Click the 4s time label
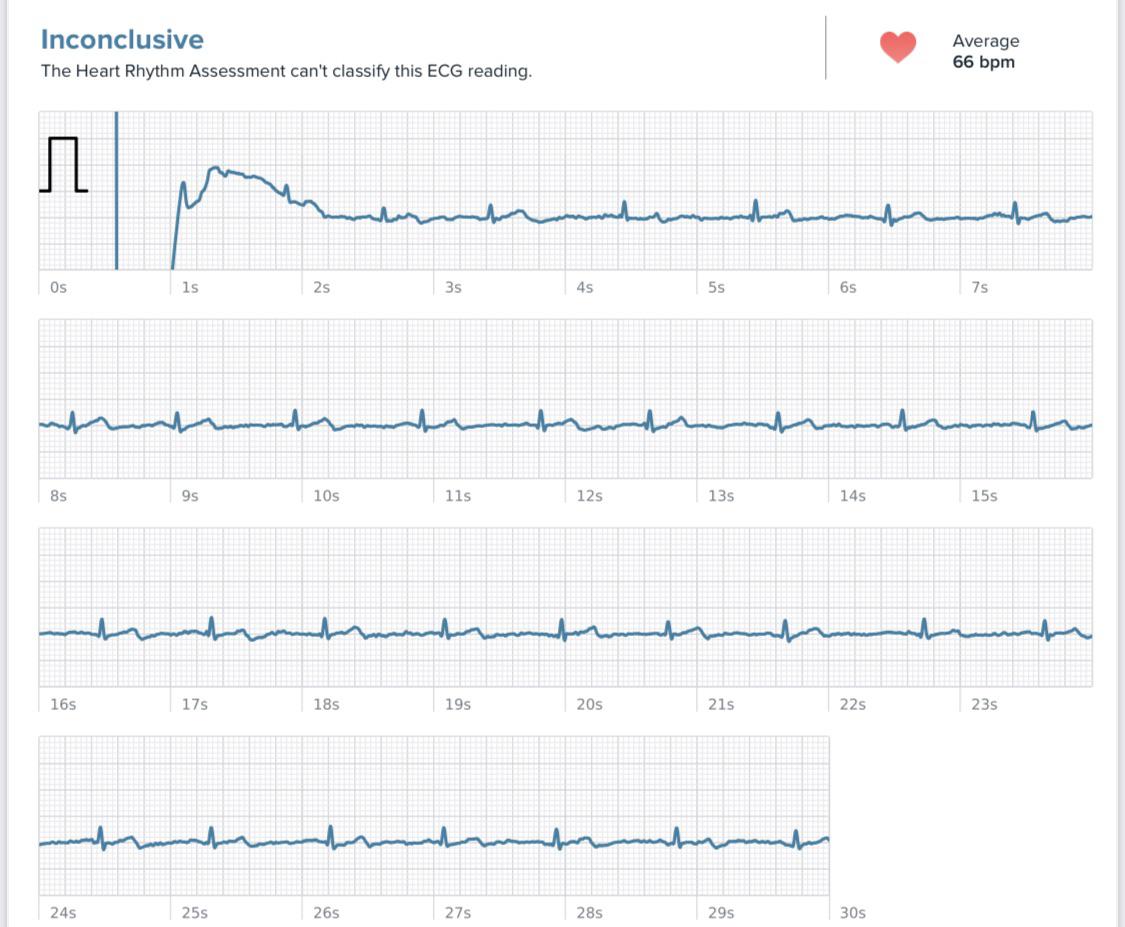The height and width of the screenshot is (927, 1125). tap(585, 288)
